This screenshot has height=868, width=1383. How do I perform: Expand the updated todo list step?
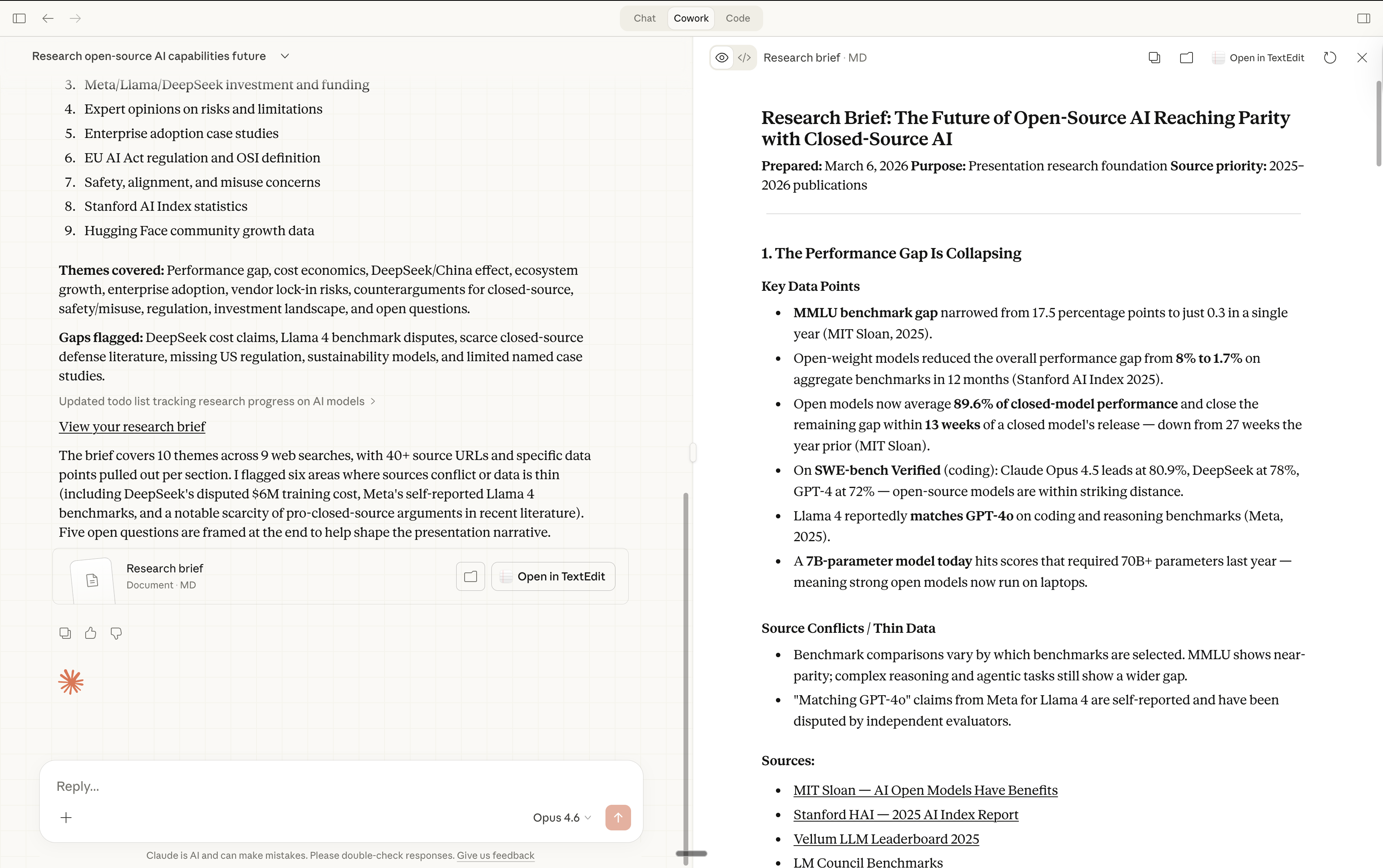pyautogui.click(x=217, y=401)
